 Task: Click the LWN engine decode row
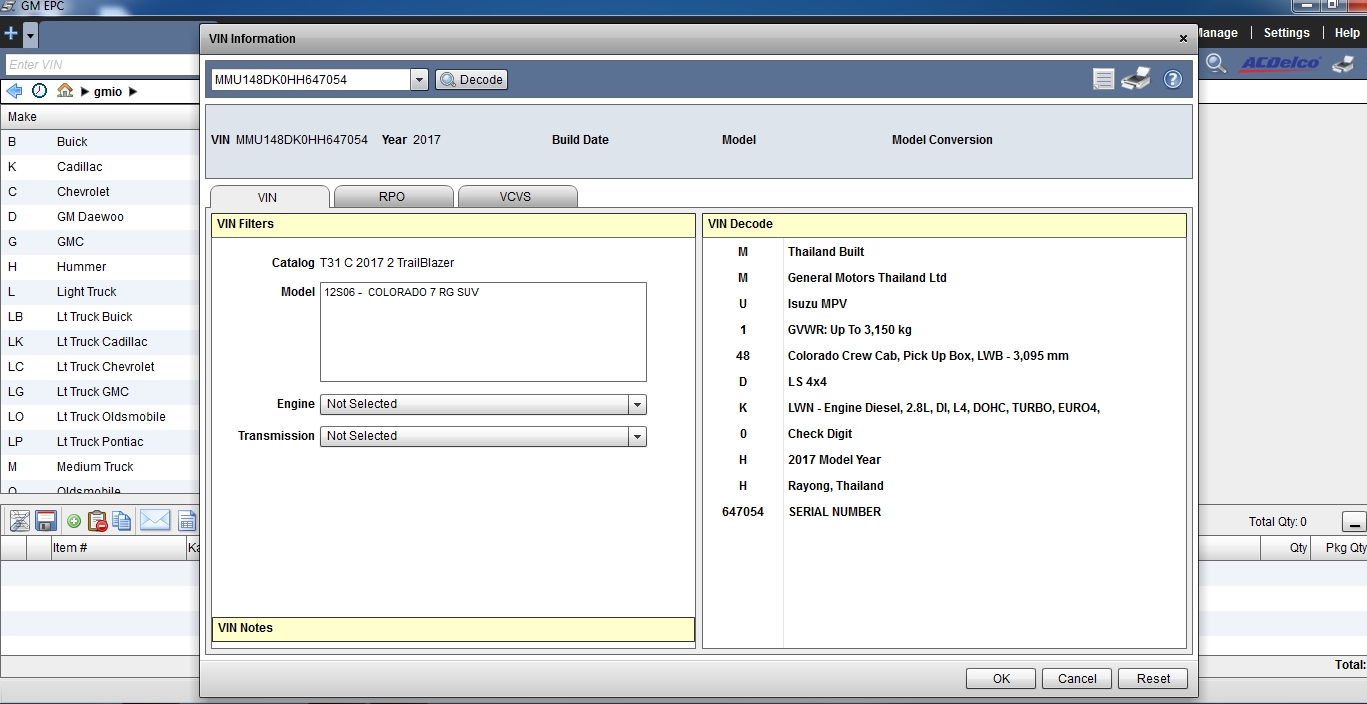pyautogui.click(x=944, y=408)
